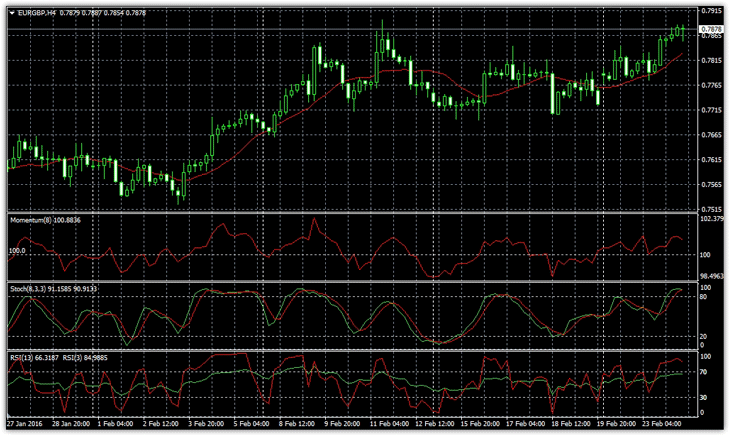Click the 11 Feb 04:00 time label

coord(388,425)
